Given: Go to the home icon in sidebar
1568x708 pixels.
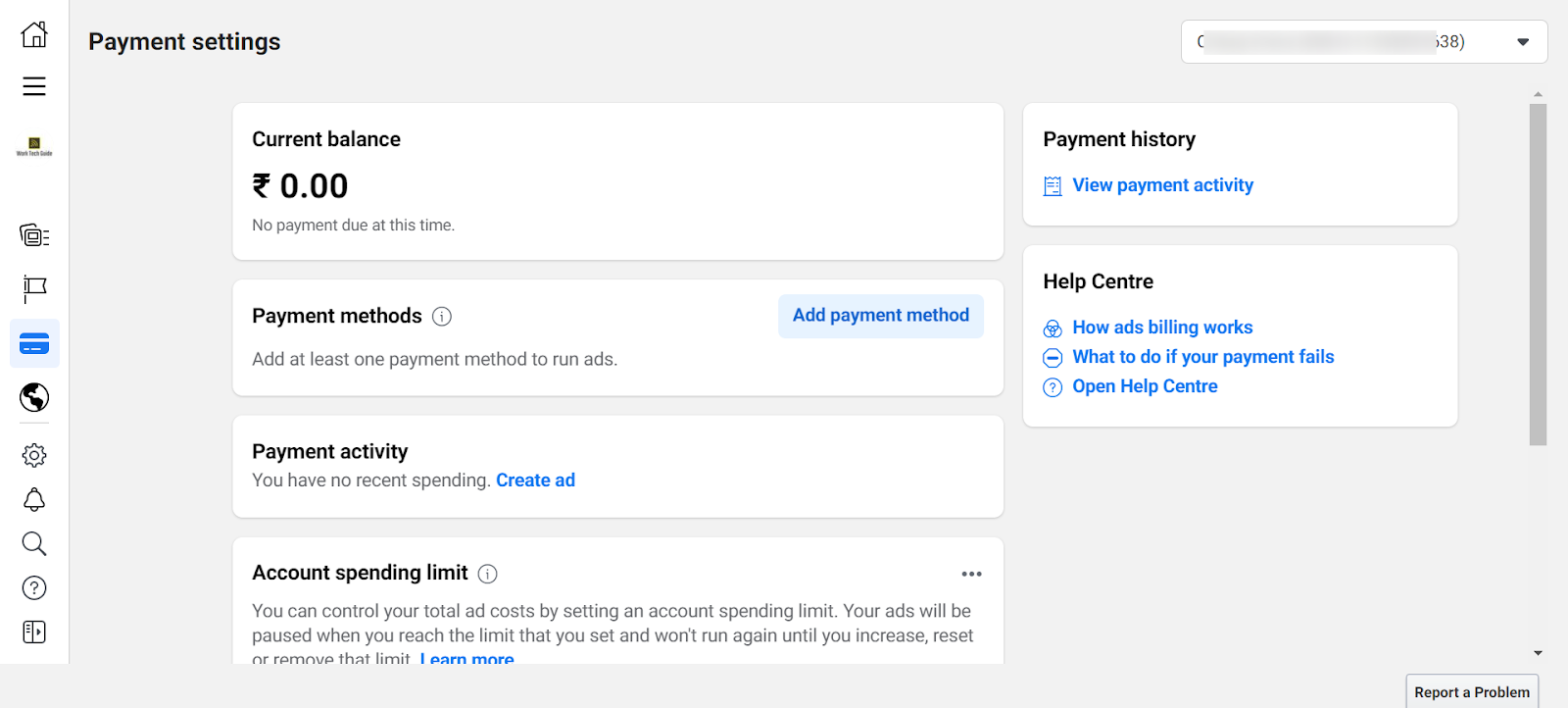Looking at the screenshot, I should [x=34, y=34].
